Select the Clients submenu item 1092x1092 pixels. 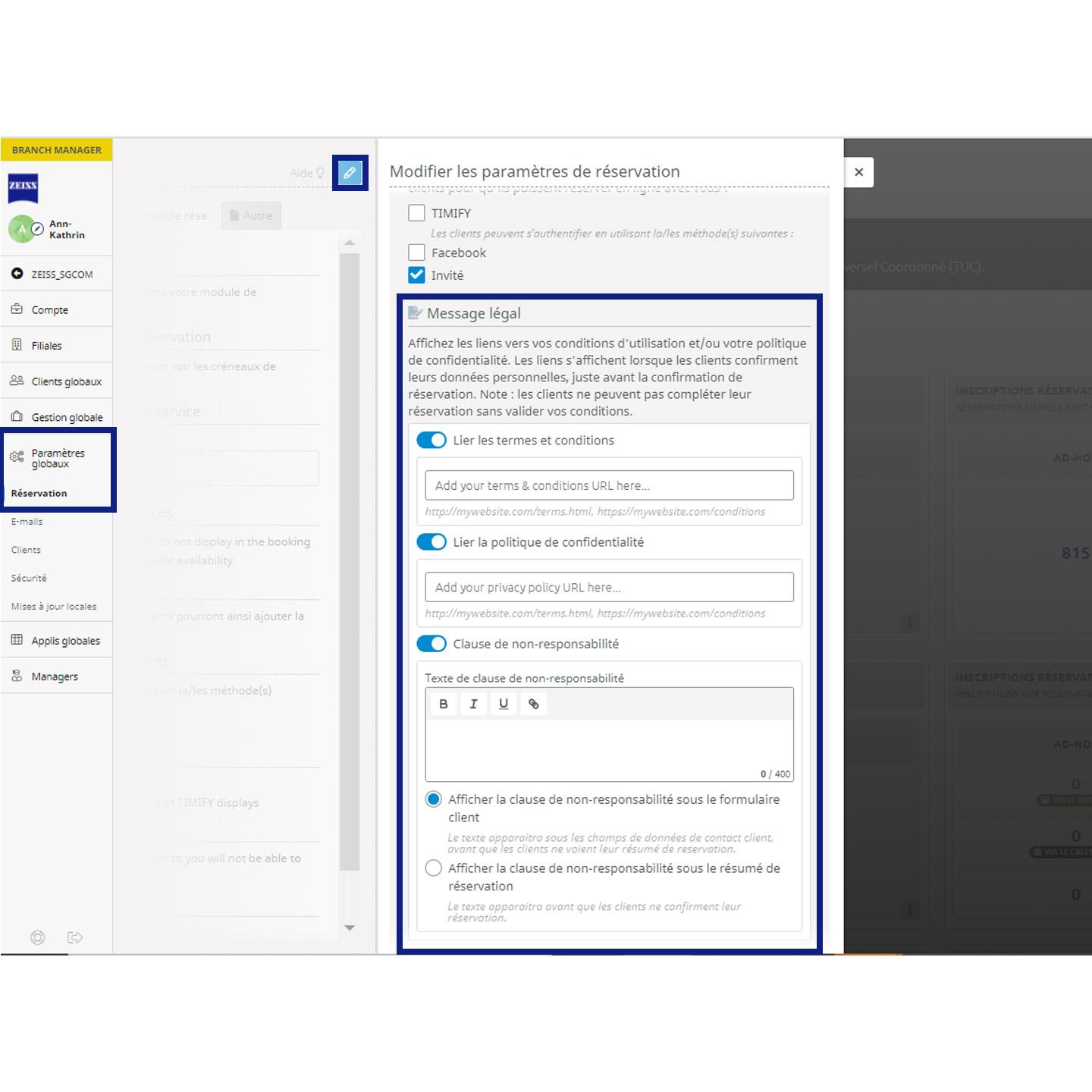coord(26,549)
